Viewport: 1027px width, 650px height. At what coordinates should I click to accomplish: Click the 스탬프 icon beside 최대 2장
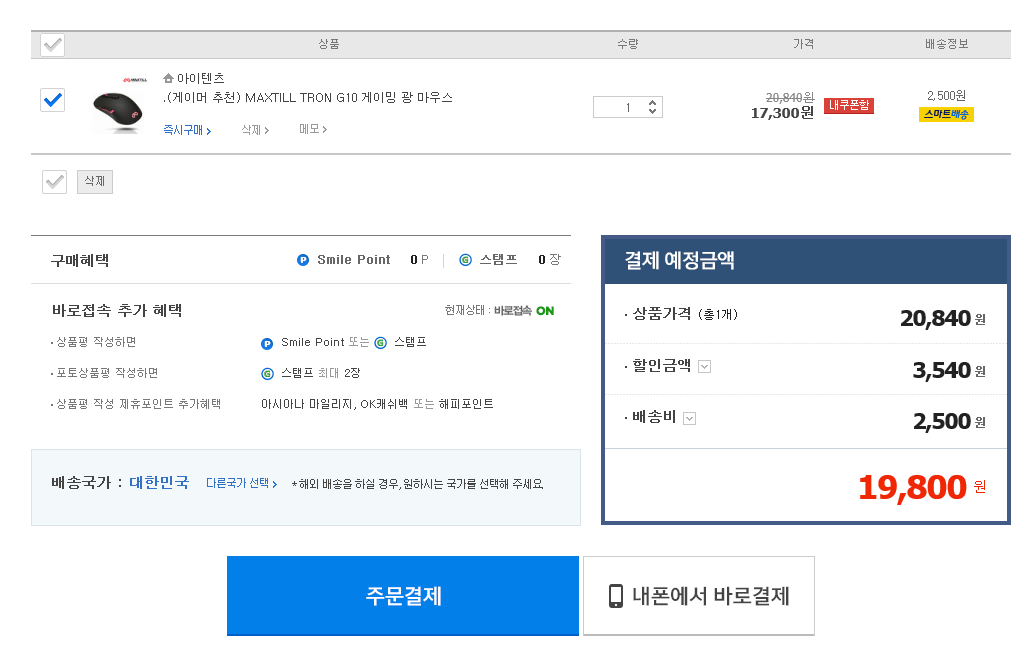(267, 373)
